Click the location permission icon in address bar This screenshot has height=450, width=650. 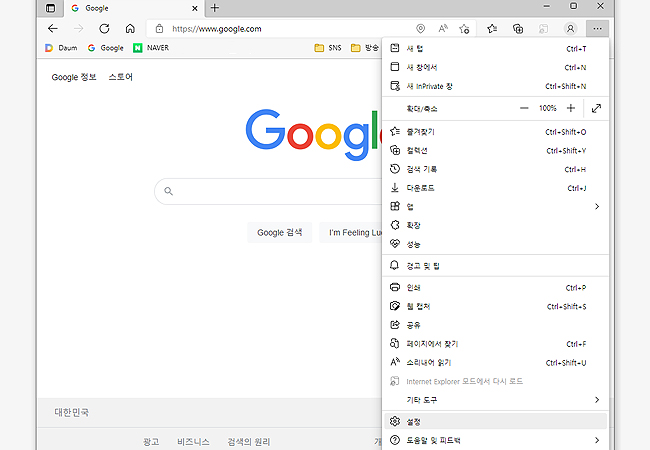pyautogui.click(x=420, y=29)
